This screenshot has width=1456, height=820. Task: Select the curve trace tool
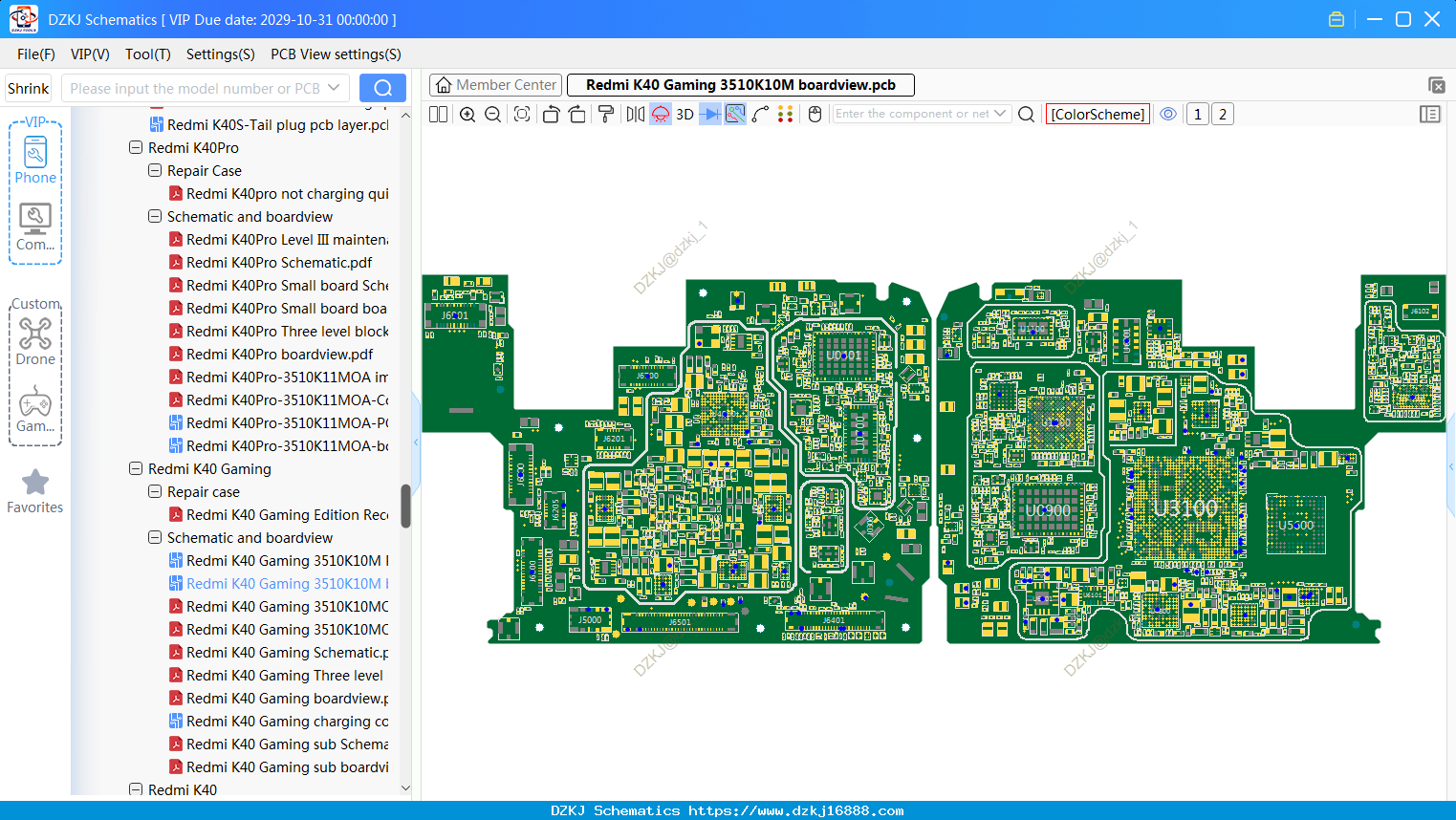coord(760,114)
